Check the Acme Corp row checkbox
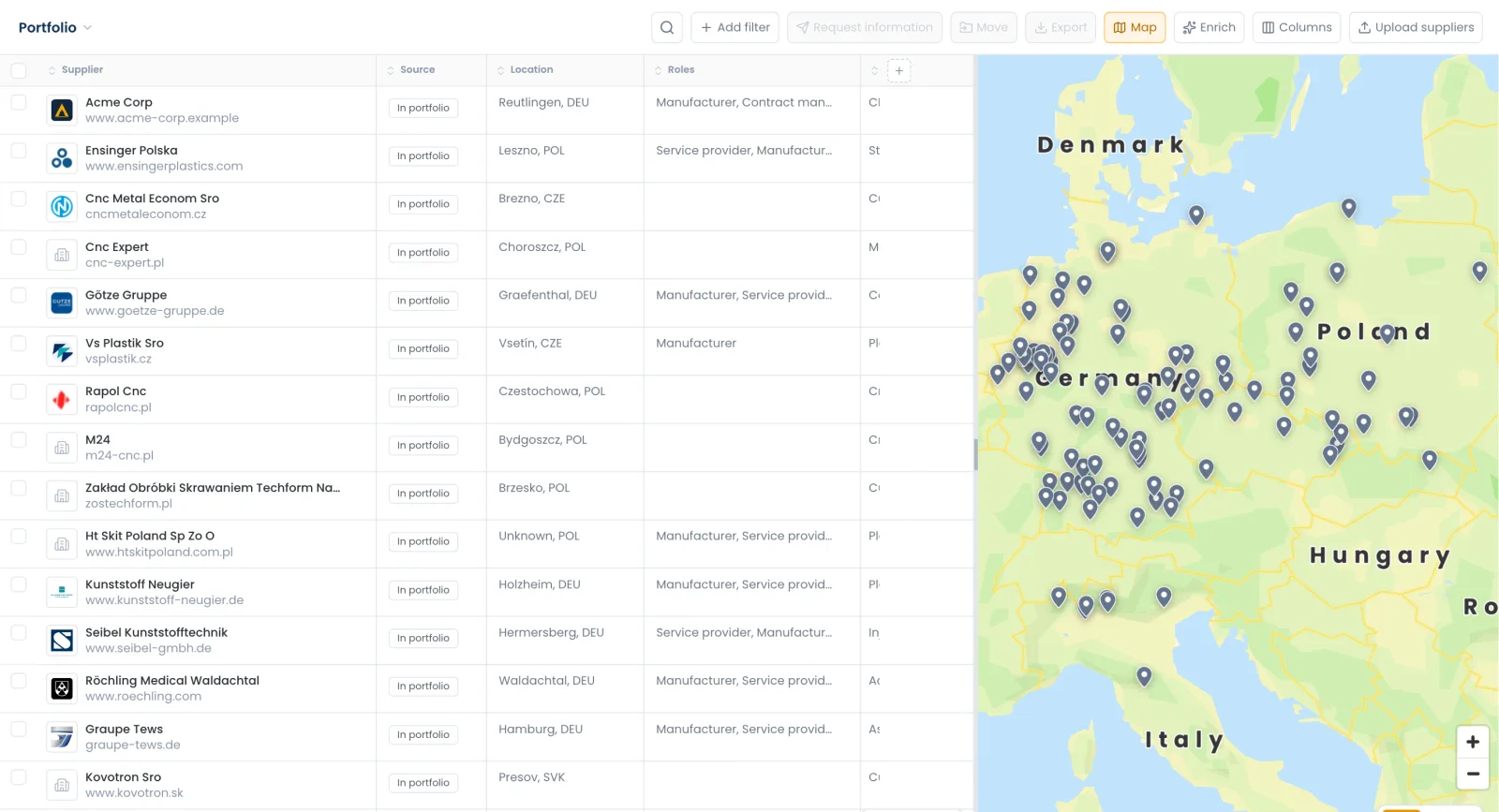Screen dimensions: 1499x812 pyautogui.click(x=19, y=102)
